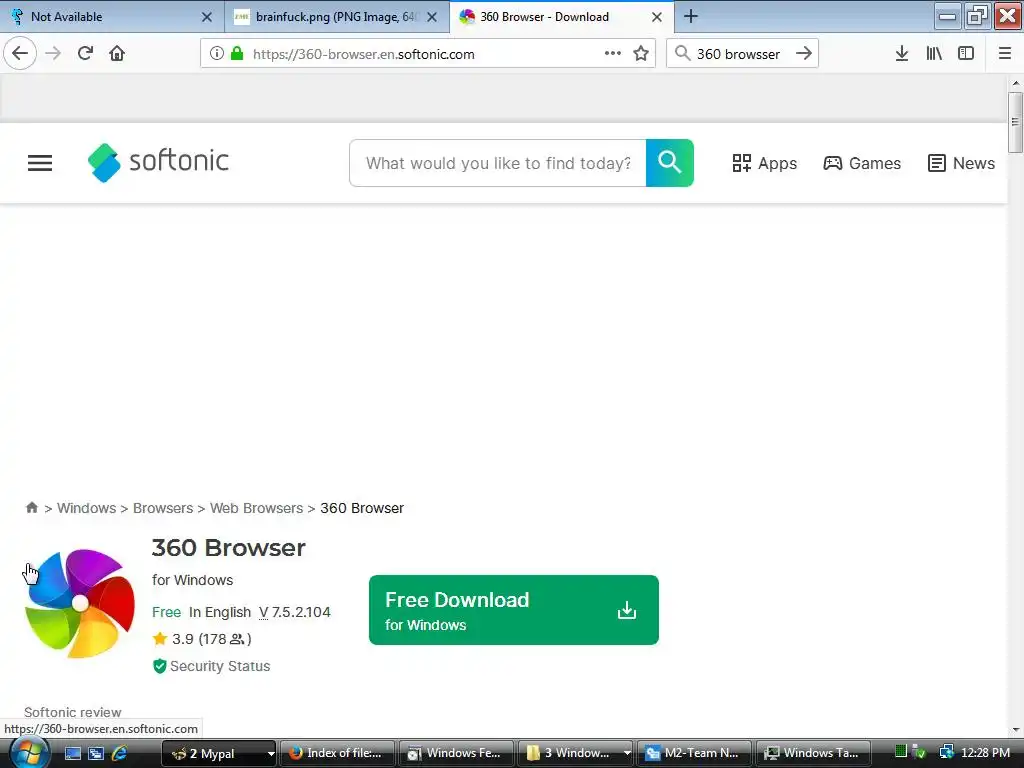This screenshot has height=768, width=1024.
Task: Click the breadcrumb home icon
Action: (x=31, y=507)
